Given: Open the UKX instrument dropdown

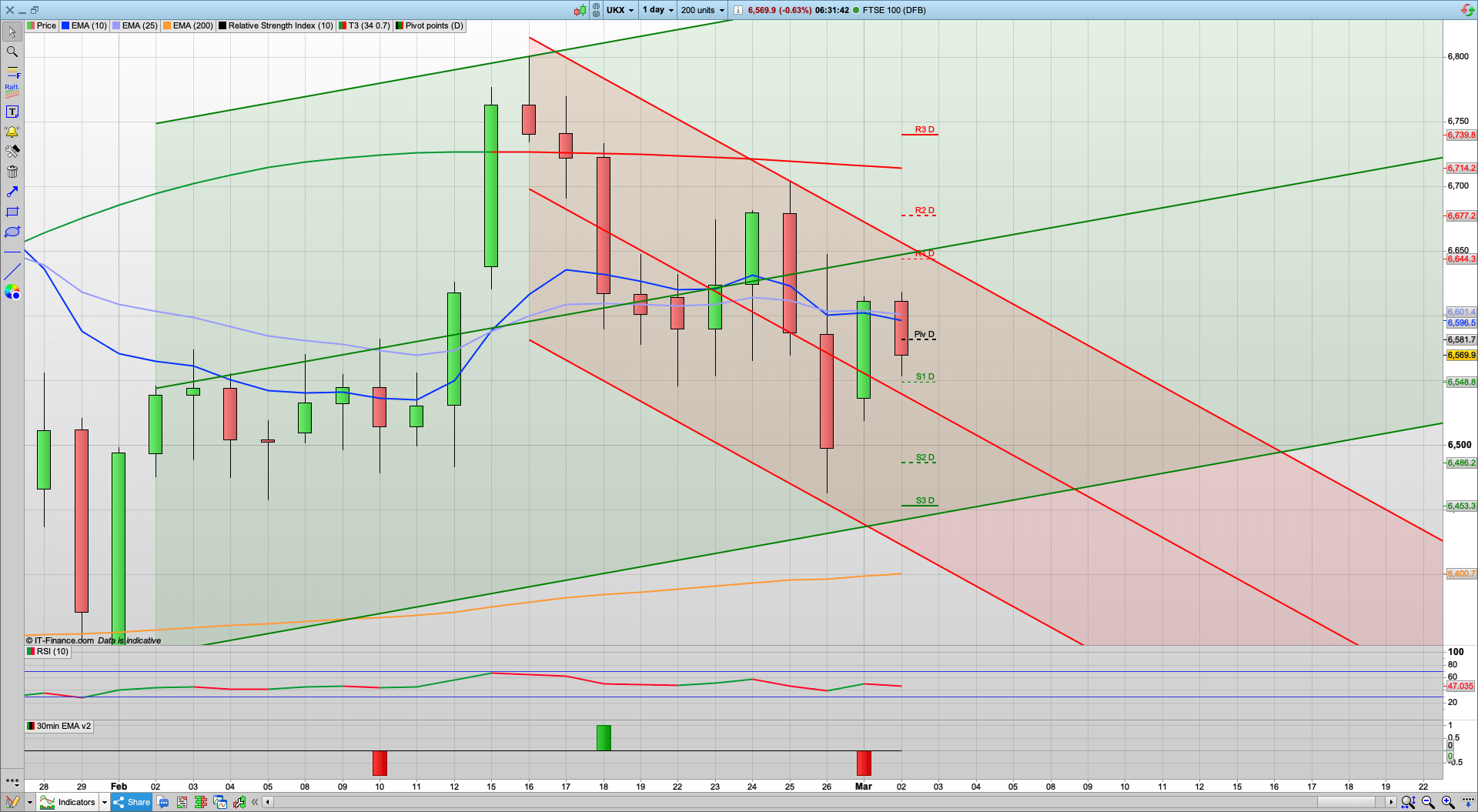Looking at the screenshot, I should (x=620, y=10).
